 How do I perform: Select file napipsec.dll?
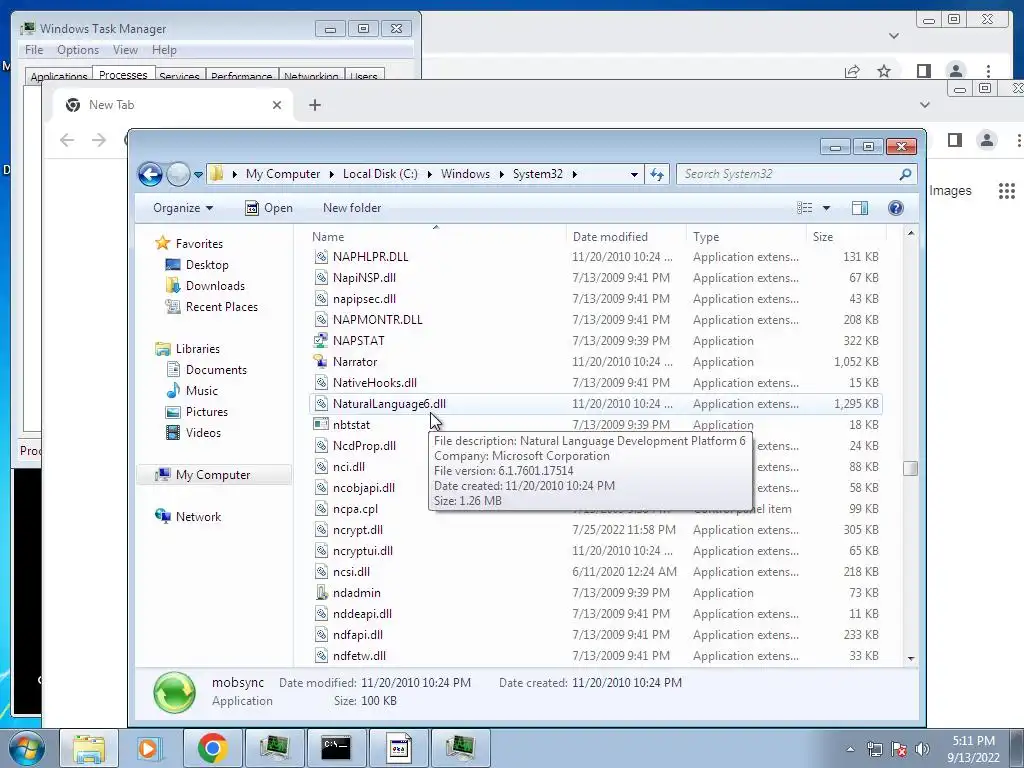click(364, 298)
